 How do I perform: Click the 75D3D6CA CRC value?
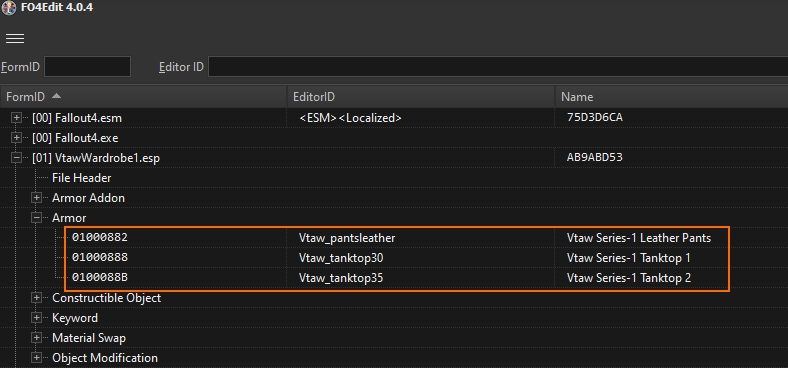(x=596, y=118)
